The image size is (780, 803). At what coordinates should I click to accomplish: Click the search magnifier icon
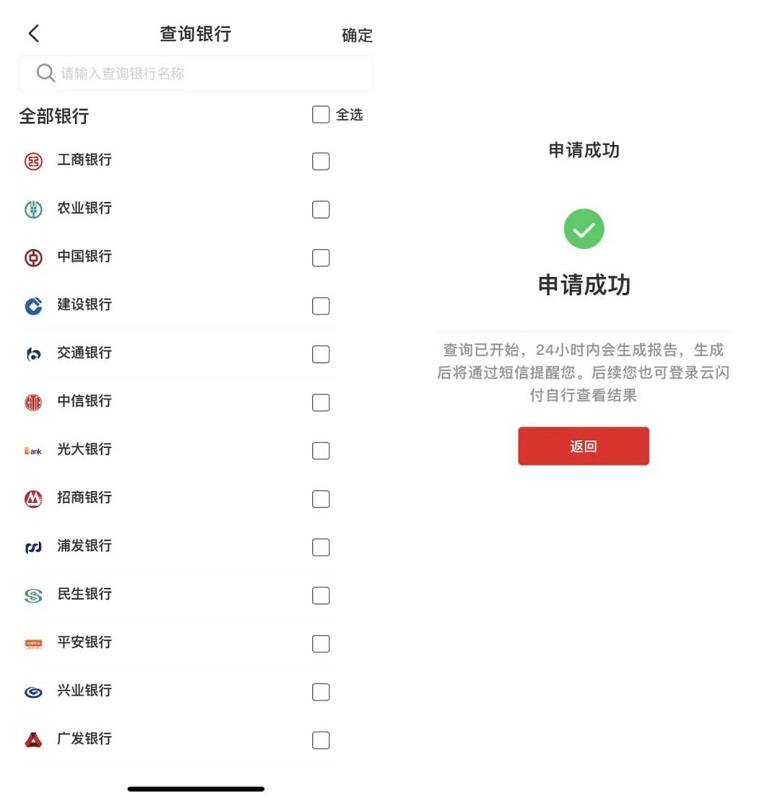pos(45,73)
